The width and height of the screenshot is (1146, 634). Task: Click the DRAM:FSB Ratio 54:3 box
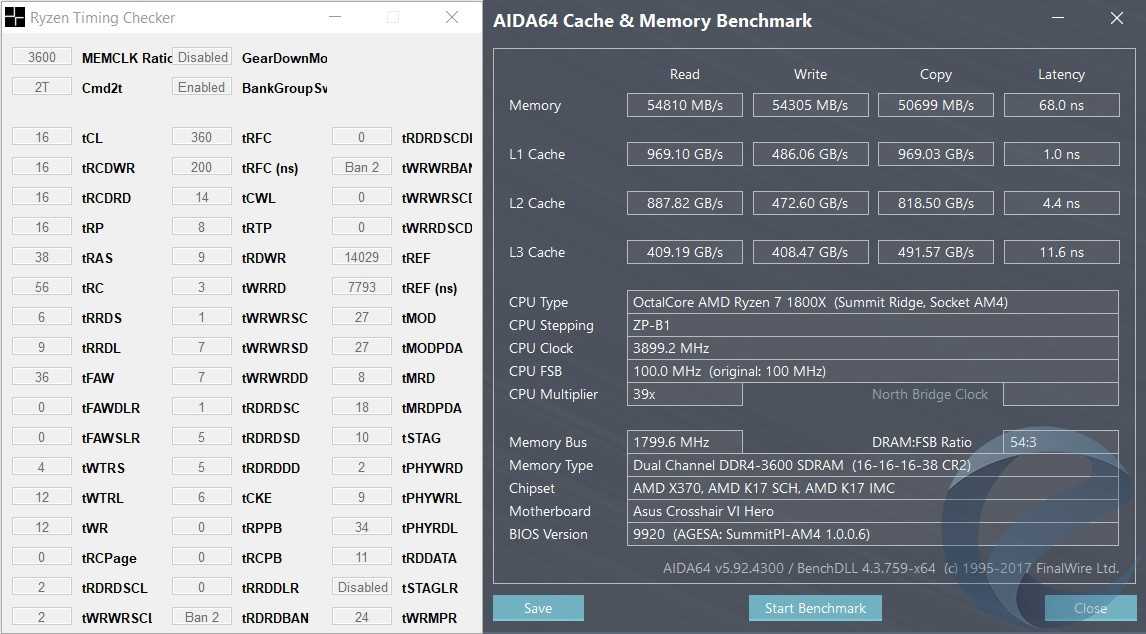[1060, 442]
